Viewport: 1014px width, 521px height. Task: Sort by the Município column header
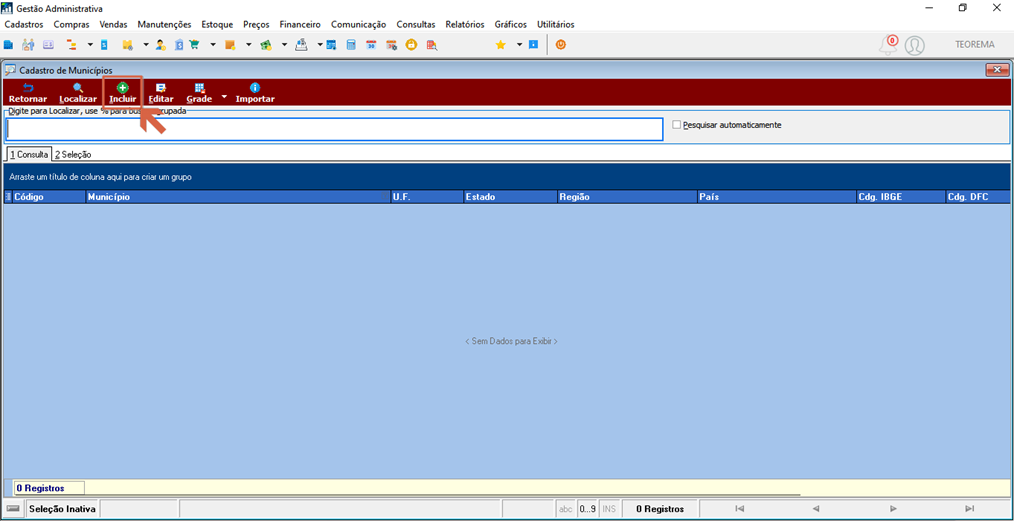pos(238,197)
